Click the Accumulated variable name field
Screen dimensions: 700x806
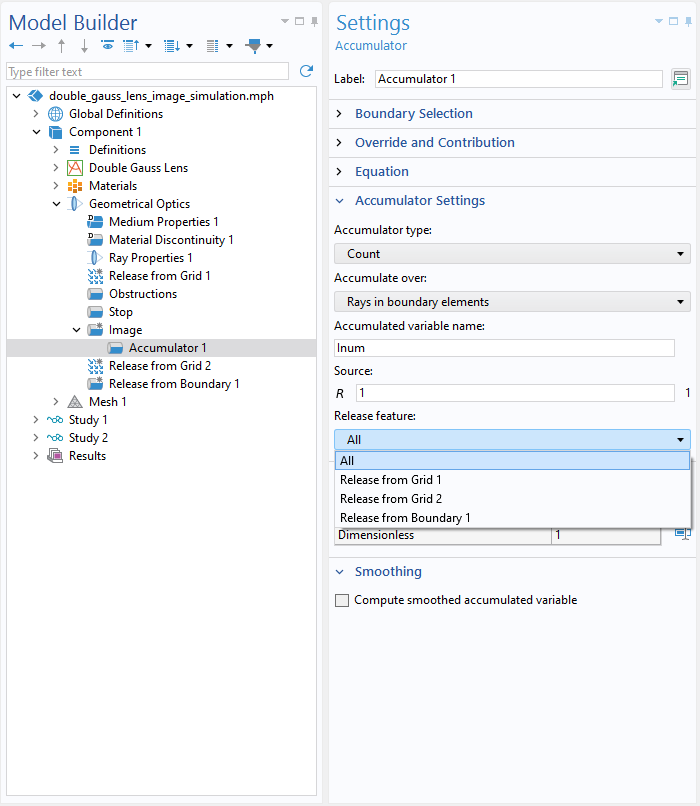click(504, 348)
